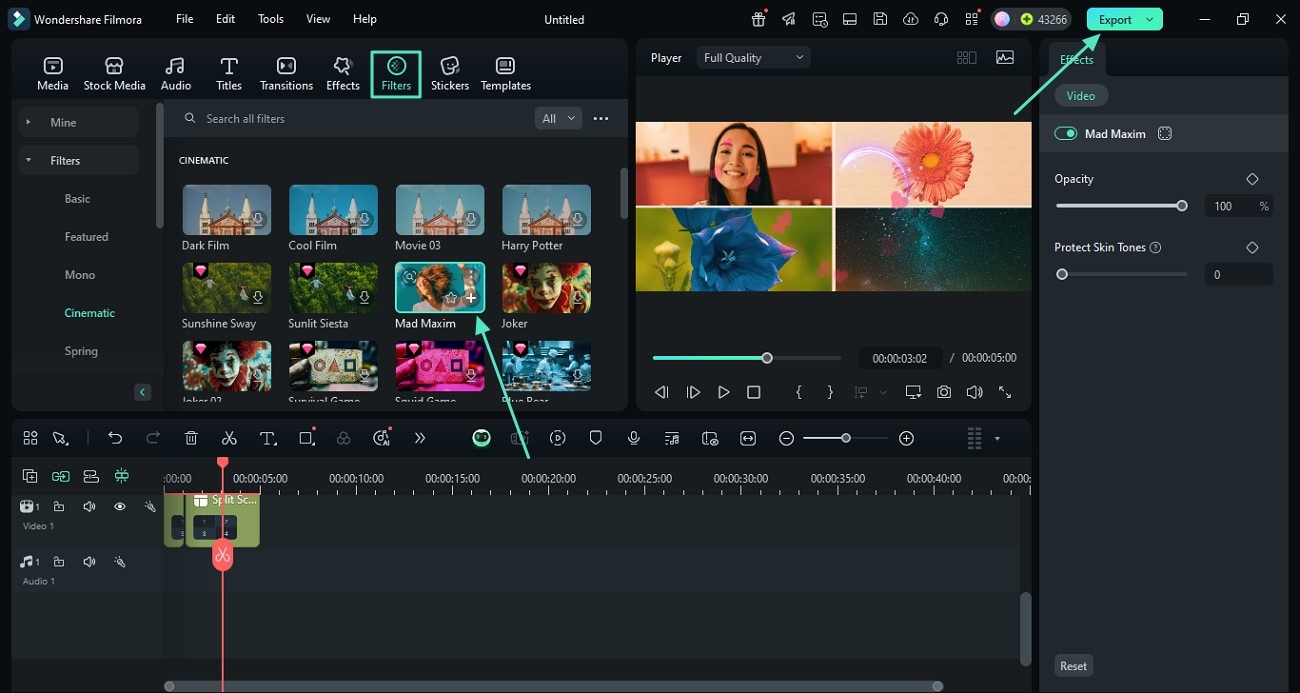Collapse the sidebar with left chevron
Image resolution: width=1300 pixels, height=693 pixels.
click(143, 392)
